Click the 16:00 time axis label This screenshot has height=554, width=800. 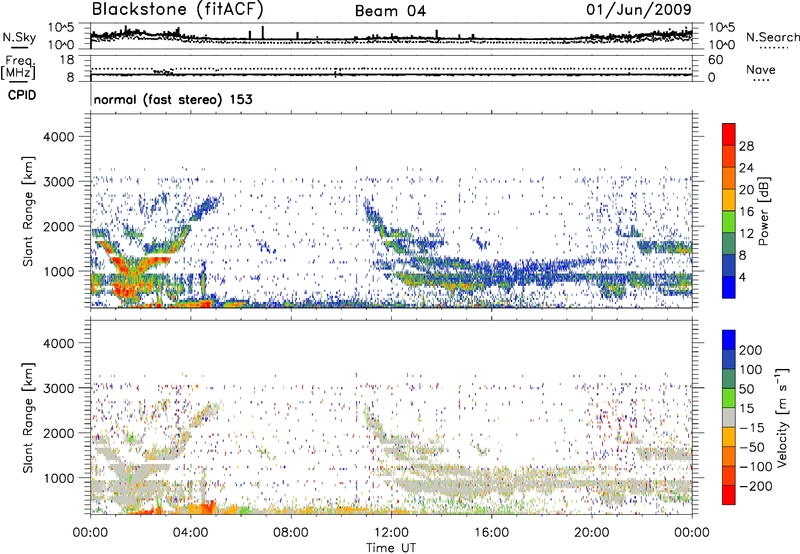tap(492, 533)
